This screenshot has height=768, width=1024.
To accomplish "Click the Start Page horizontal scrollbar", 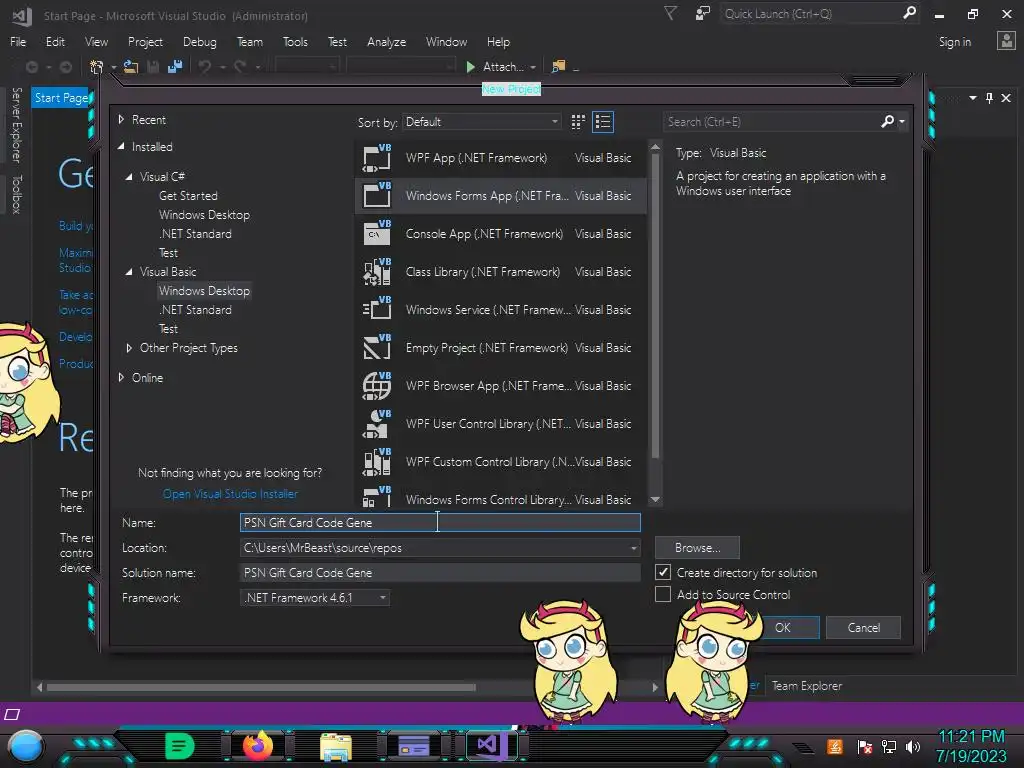I will pos(261,687).
